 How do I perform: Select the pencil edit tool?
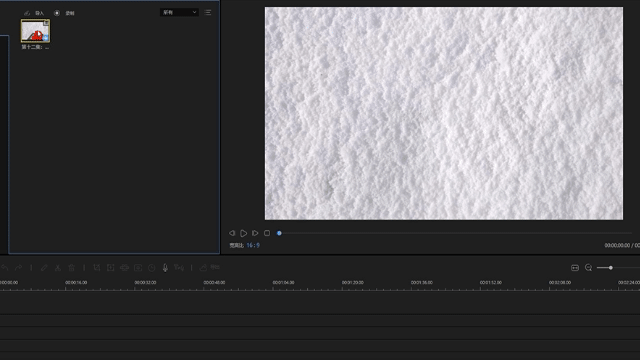44,268
